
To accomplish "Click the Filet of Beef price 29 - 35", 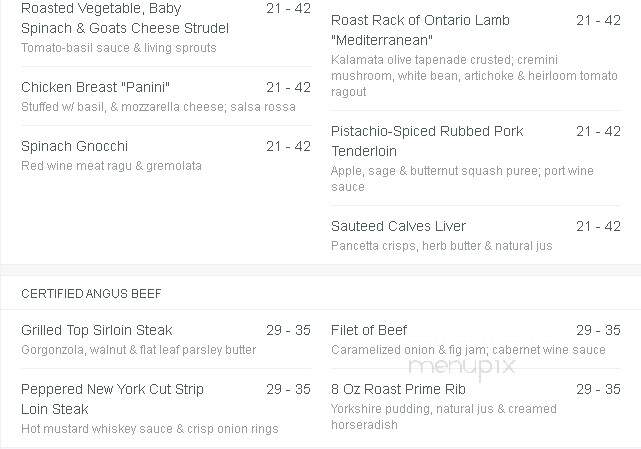I will tap(598, 330).
